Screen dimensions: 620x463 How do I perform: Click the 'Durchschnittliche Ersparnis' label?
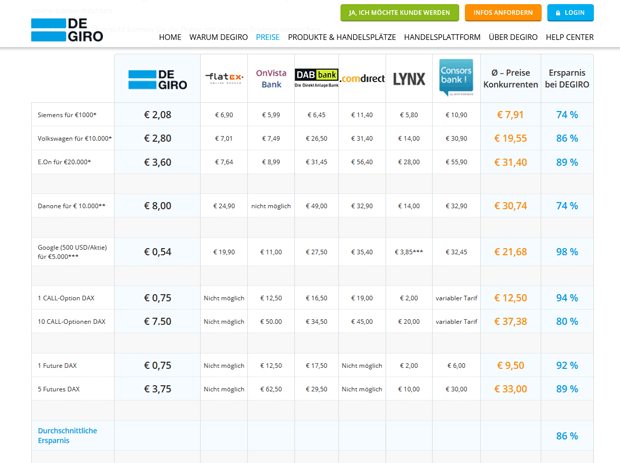tap(67, 435)
